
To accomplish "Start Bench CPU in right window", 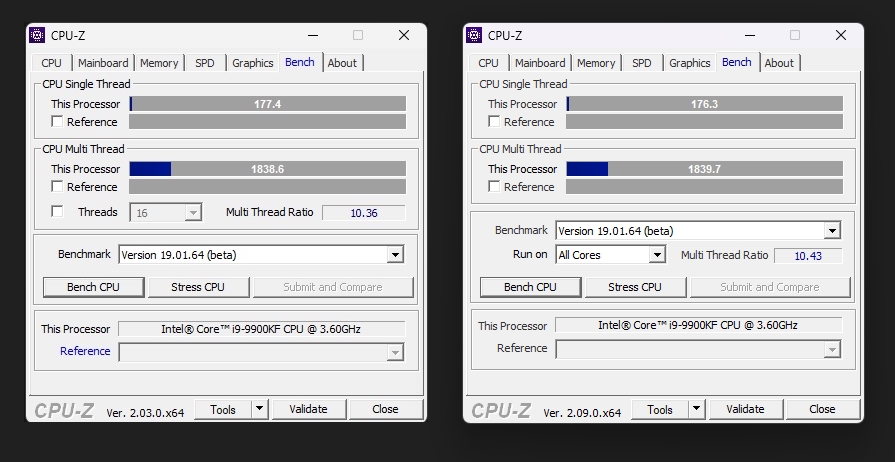I will 531,287.
